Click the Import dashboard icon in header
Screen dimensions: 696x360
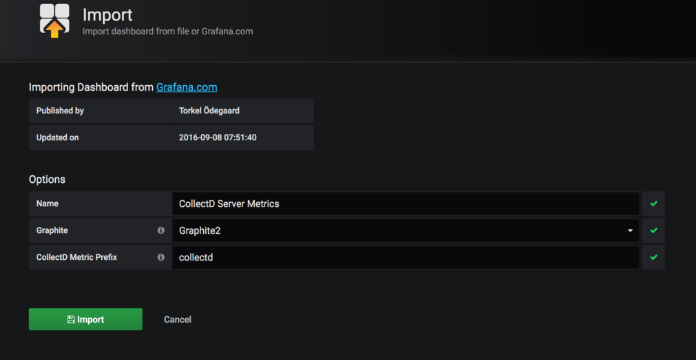pos(55,20)
